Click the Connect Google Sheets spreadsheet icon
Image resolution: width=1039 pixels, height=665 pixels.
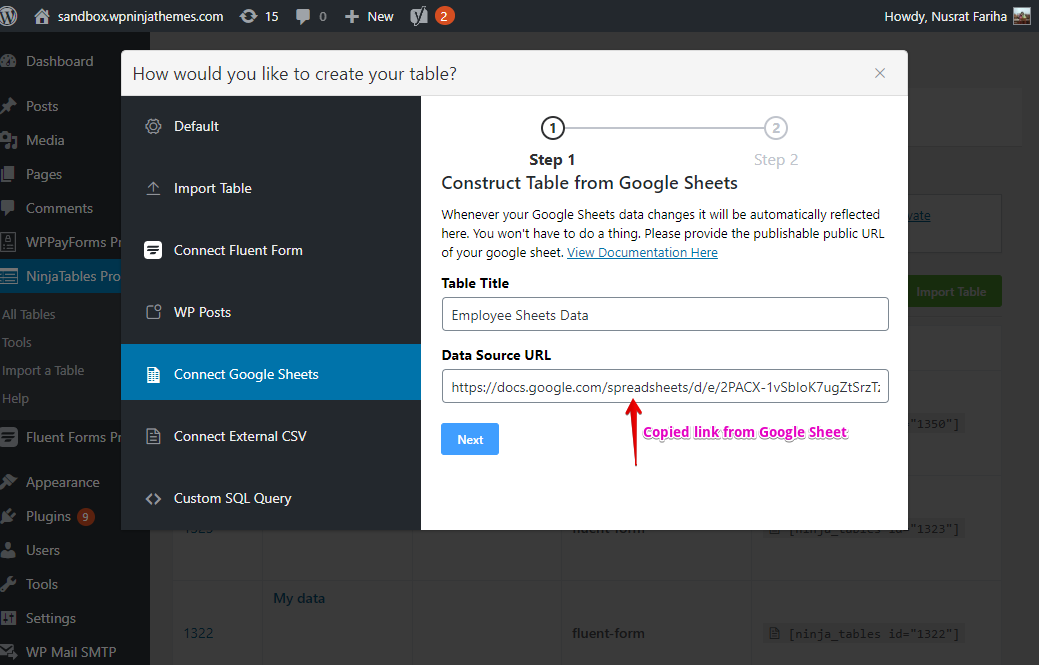(x=153, y=374)
